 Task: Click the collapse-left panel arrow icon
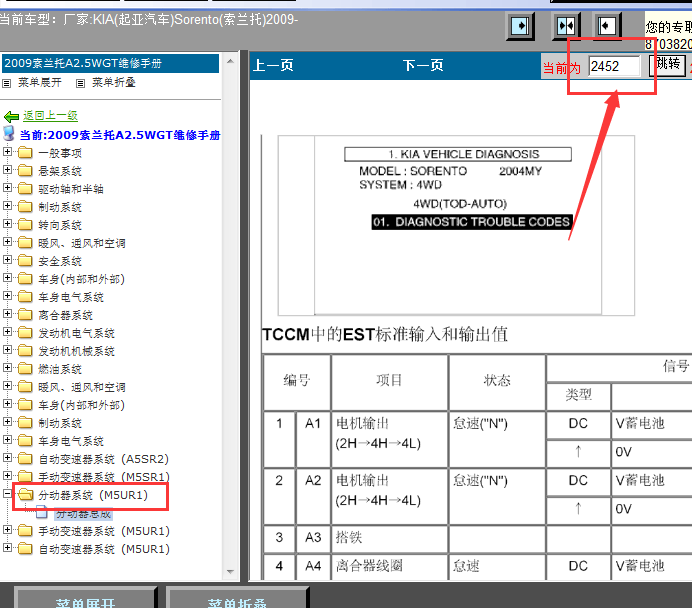pyautogui.click(x=606, y=26)
